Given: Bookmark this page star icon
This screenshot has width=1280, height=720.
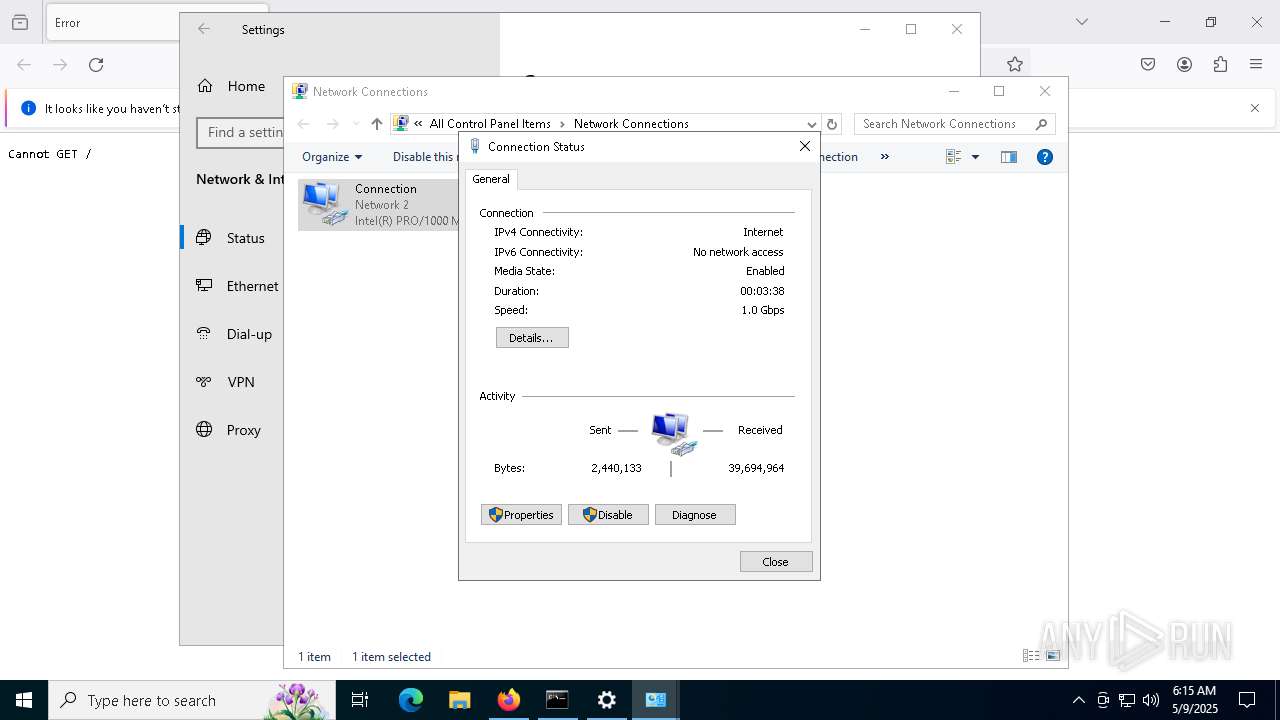Looking at the screenshot, I should click(1015, 65).
